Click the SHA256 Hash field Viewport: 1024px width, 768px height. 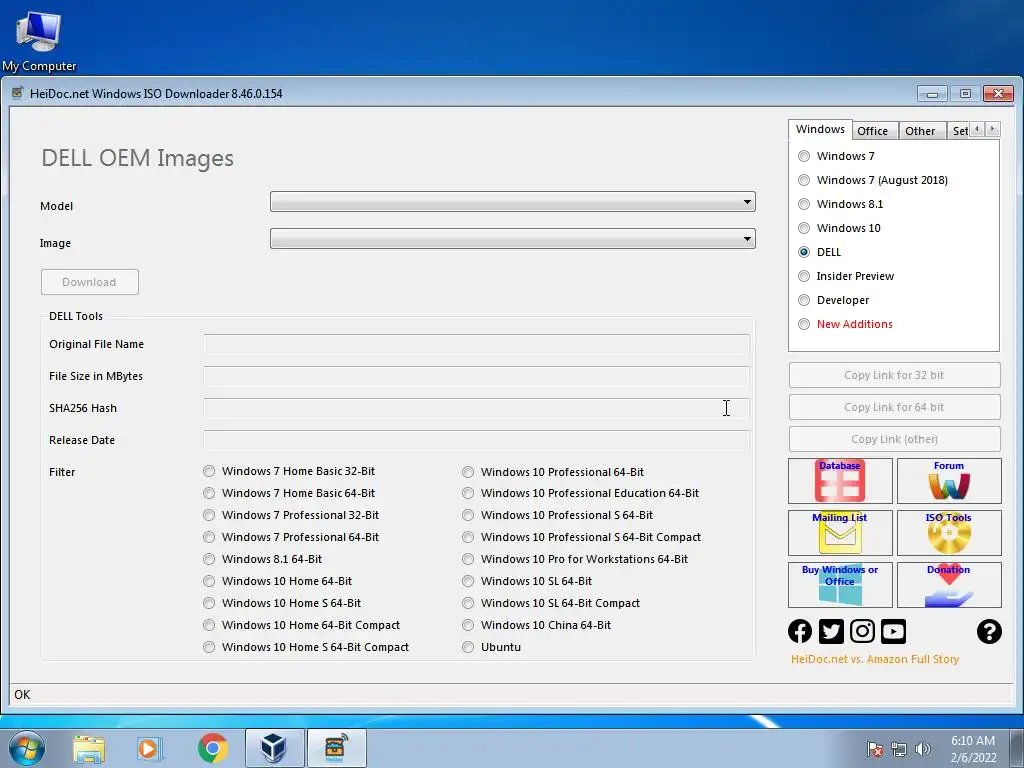pyautogui.click(x=476, y=408)
